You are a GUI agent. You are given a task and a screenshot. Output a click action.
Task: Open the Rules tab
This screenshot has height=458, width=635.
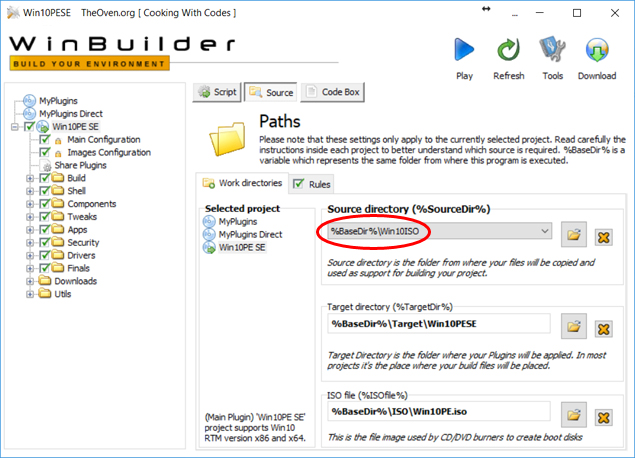(312, 184)
